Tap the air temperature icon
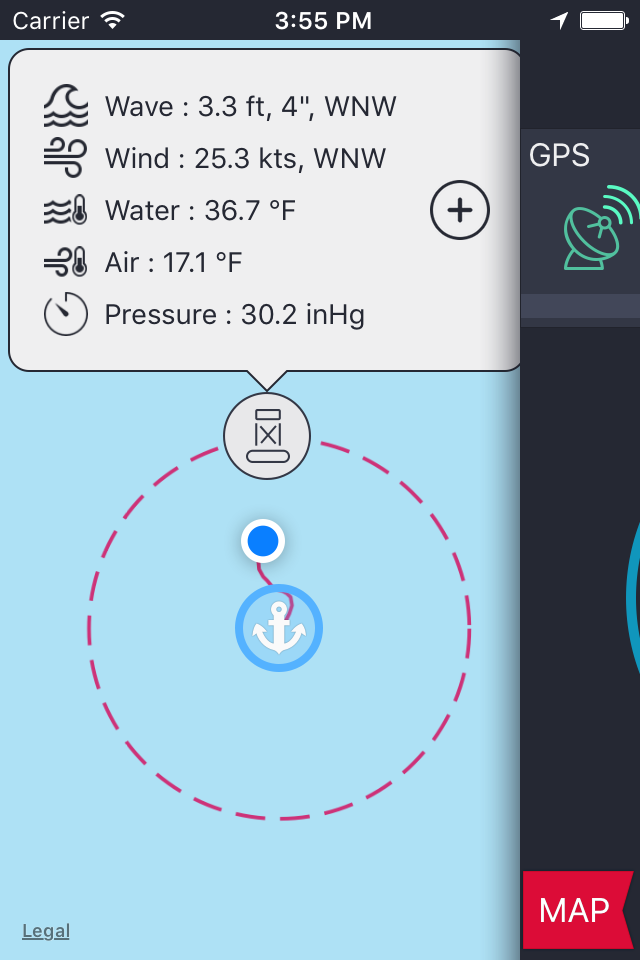This screenshot has height=960, width=640. (x=66, y=262)
